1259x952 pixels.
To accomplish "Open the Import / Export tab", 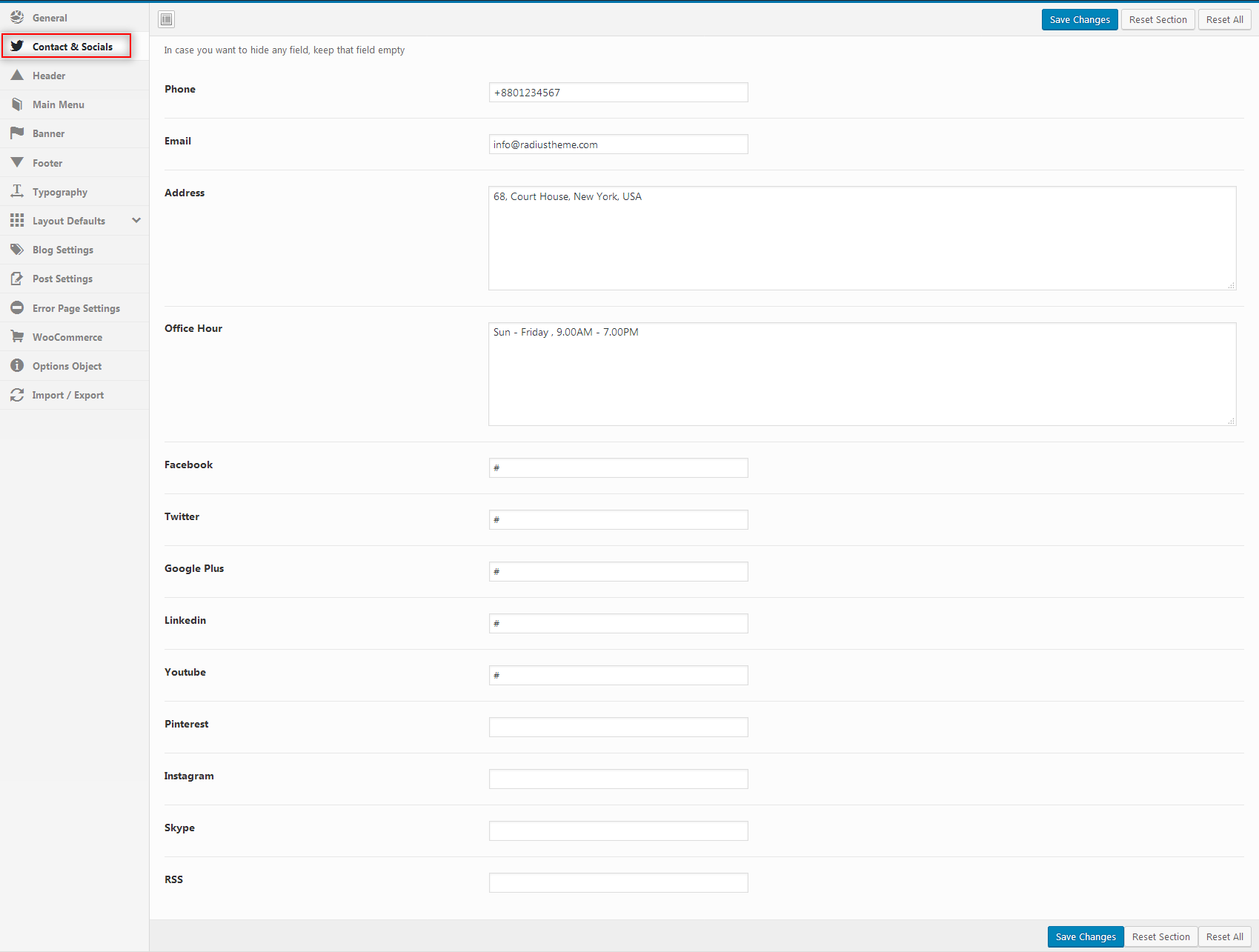I will 74,395.
